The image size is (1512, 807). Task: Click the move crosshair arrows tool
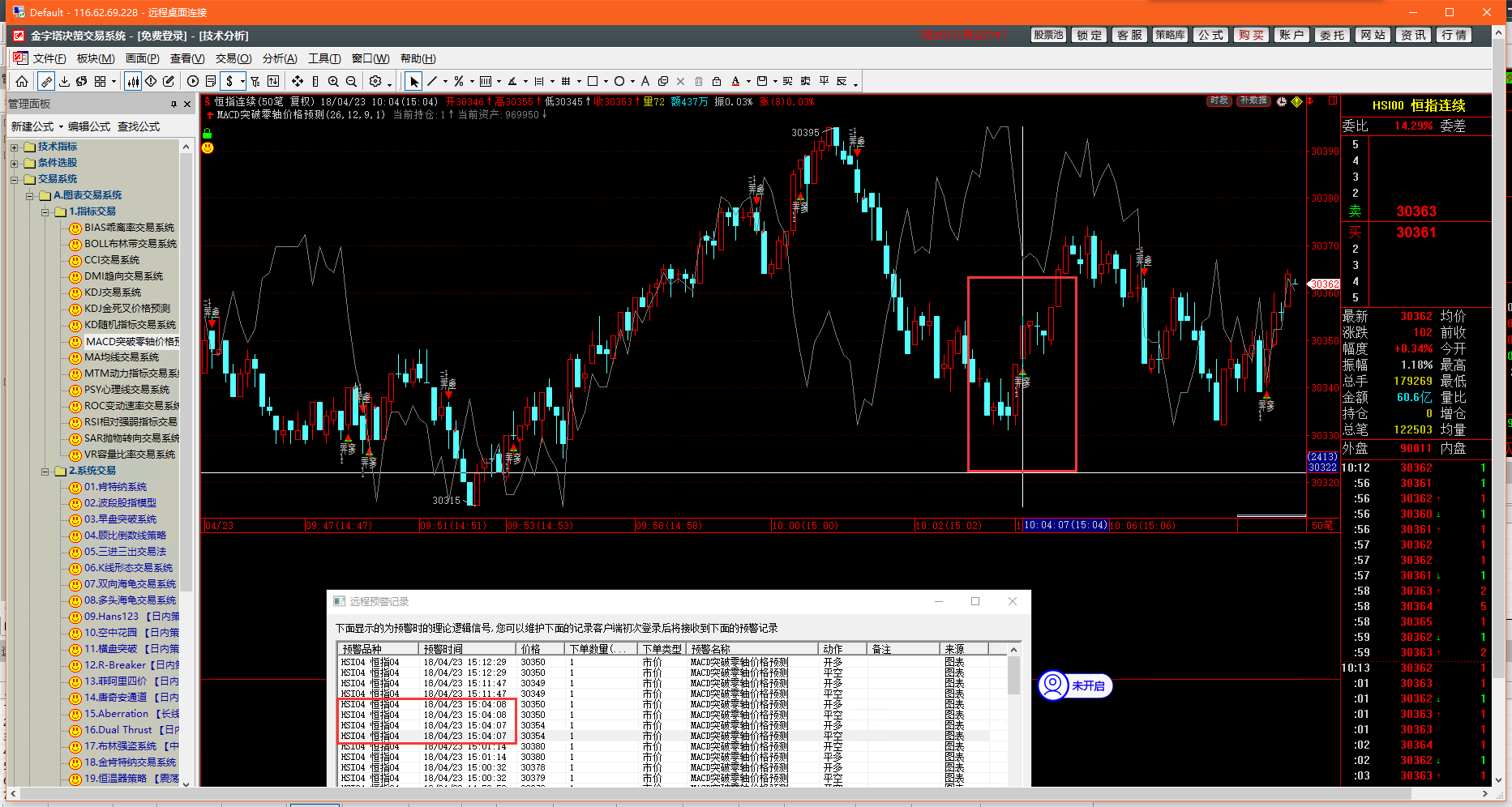pyautogui.click(x=298, y=81)
